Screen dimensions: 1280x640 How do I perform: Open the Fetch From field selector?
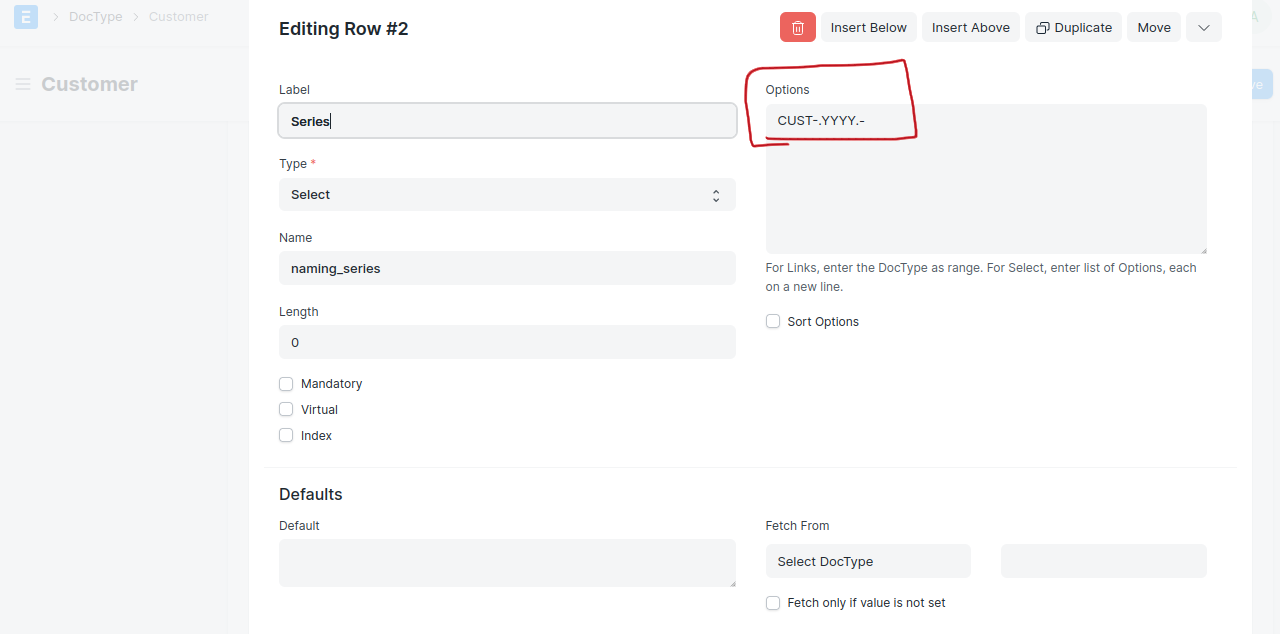point(1103,562)
